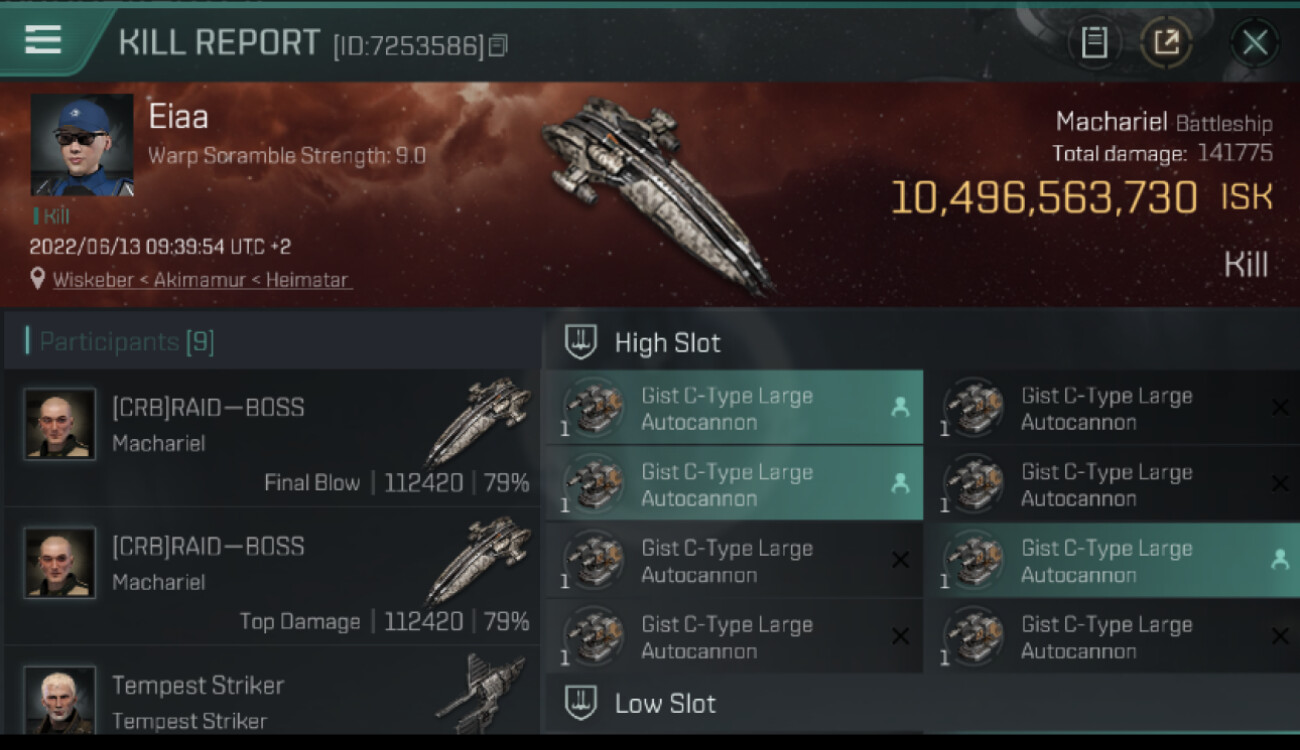Copy the kill report ID
The width and height of the screenshot is (1300, 750).
point(498,45)
